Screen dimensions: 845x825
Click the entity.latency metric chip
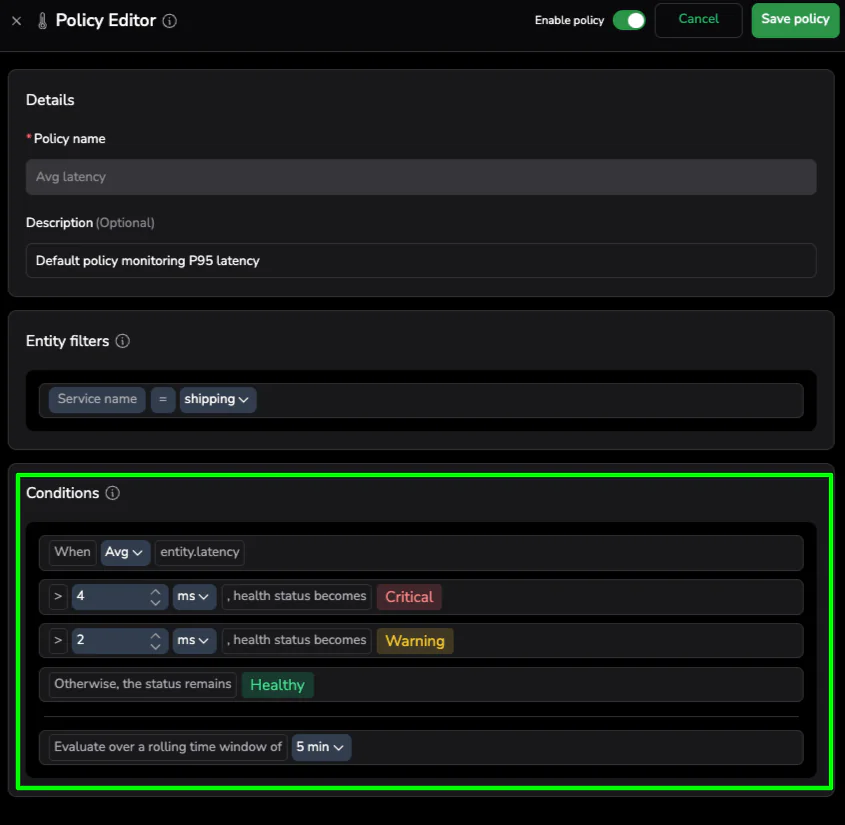click(200, 552)
